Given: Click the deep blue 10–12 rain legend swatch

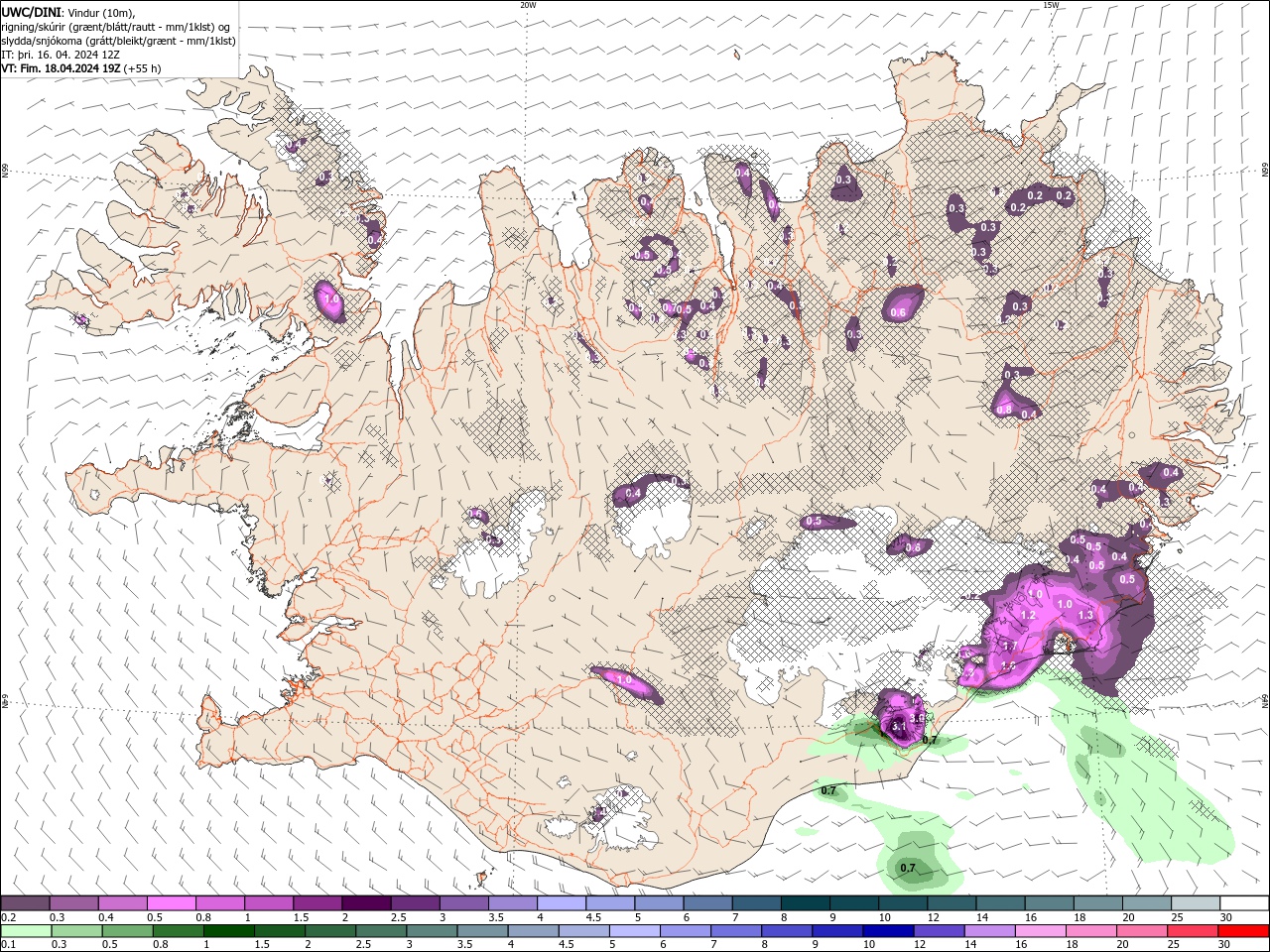Looking at the screenshot, I should 889,931.
